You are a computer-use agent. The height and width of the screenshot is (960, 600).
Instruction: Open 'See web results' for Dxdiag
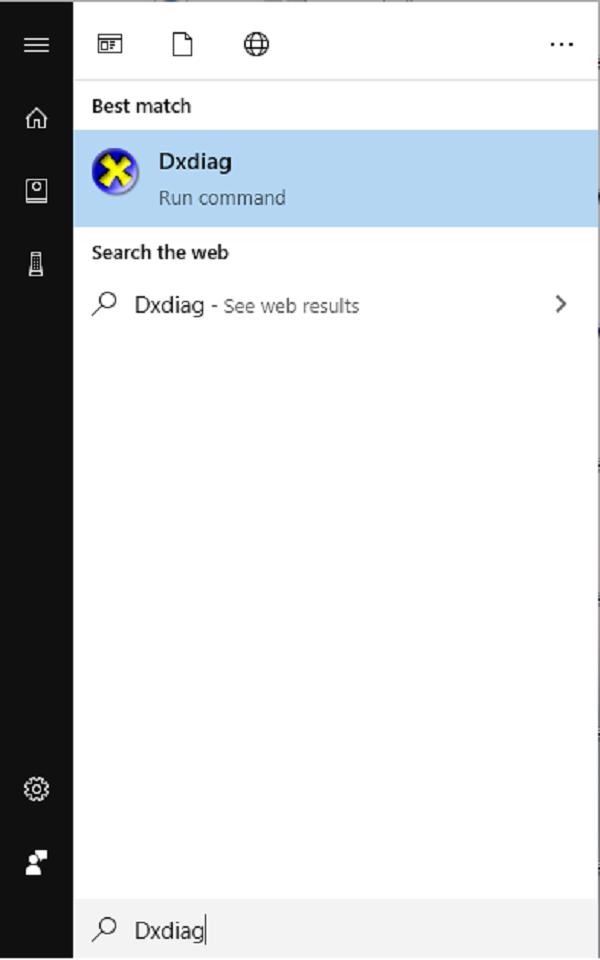pos(291,306)
